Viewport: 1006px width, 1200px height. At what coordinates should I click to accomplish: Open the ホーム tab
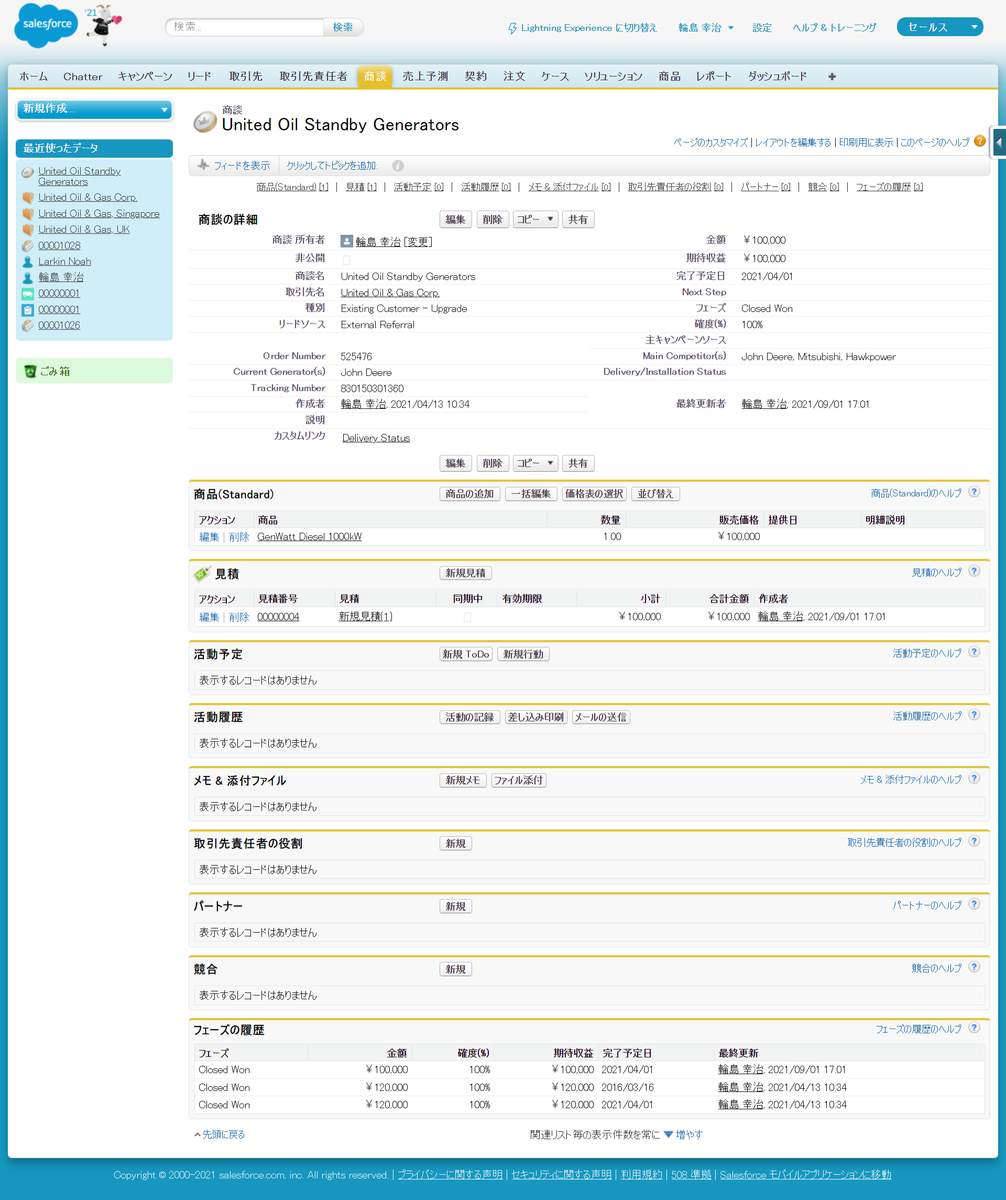(33, 76)
